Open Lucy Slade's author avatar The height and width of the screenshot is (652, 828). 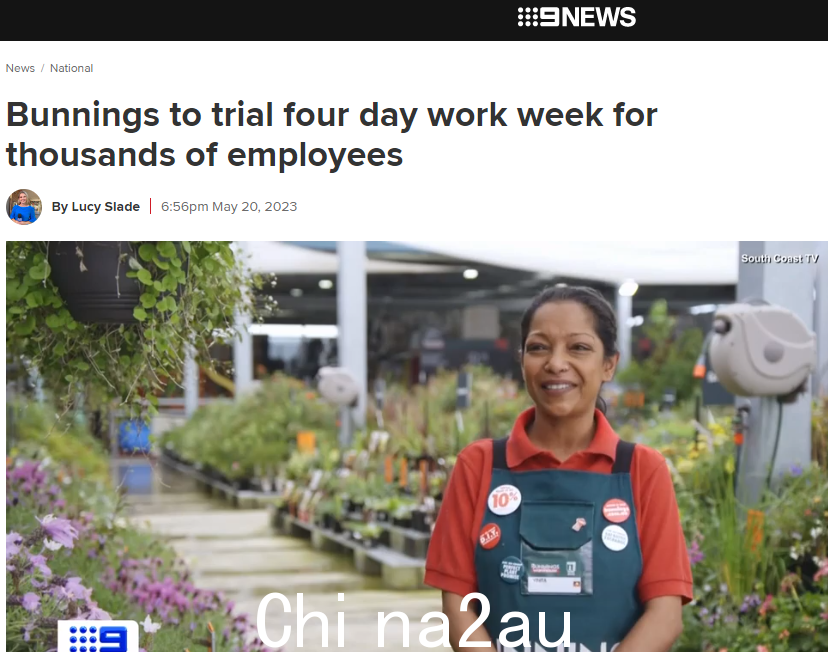point(24,207)
